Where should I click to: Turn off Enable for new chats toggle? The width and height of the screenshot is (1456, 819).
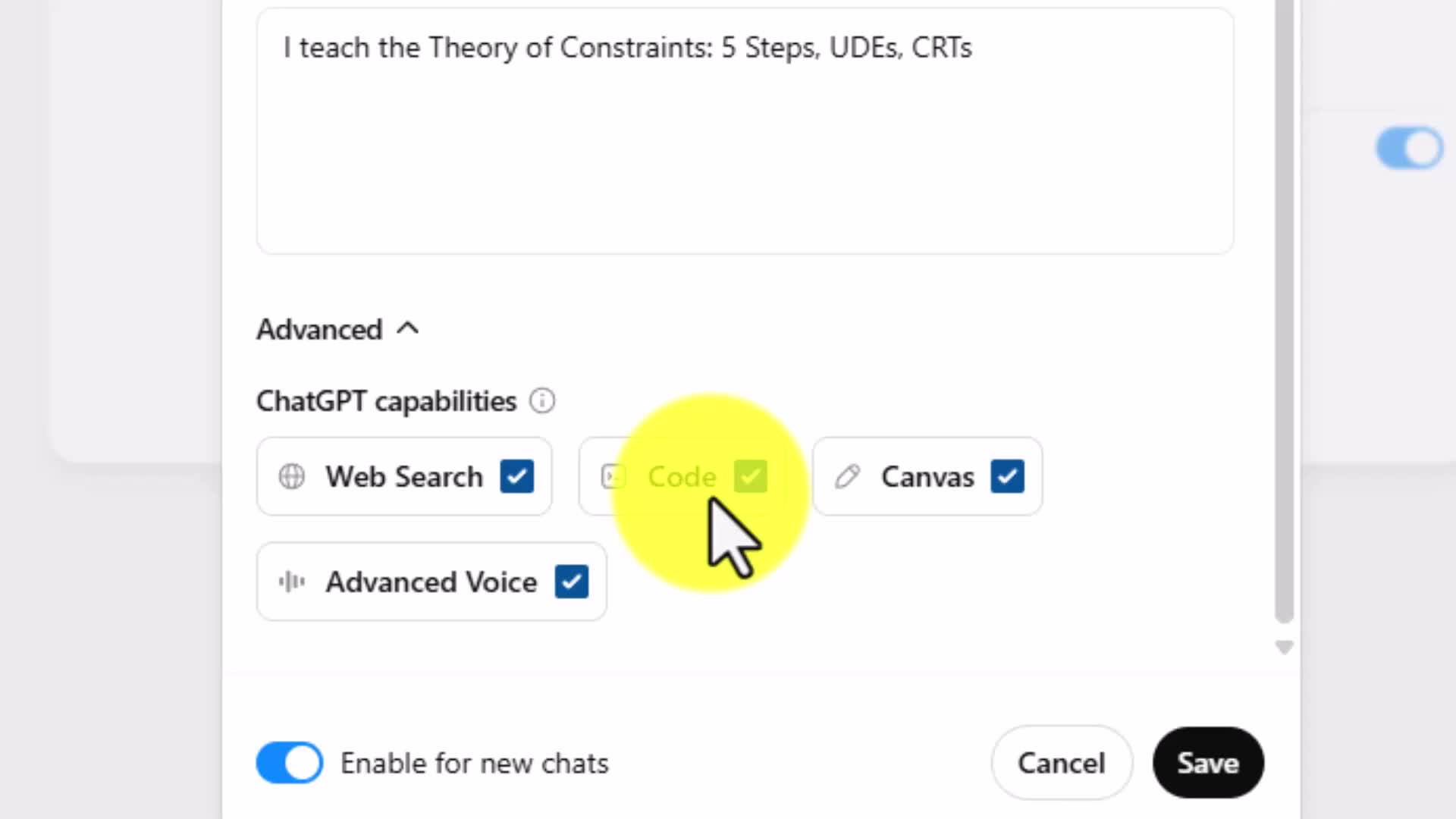[289, 763]
